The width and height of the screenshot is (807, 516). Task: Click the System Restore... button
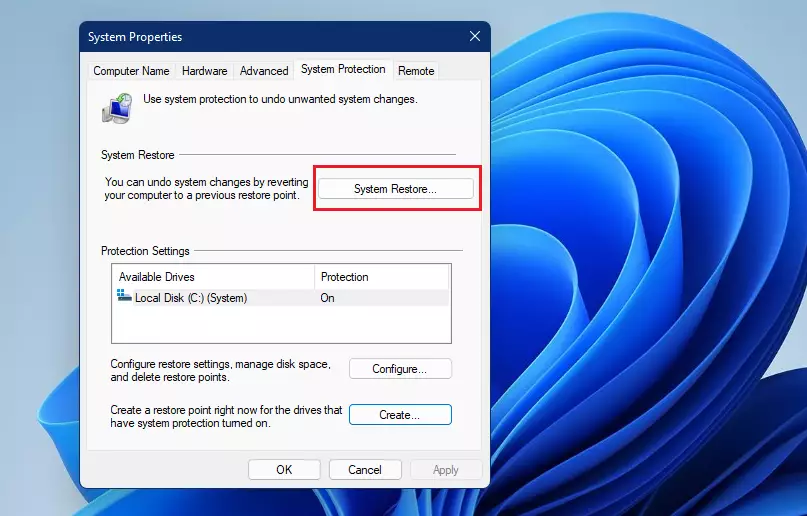pos(395,189)
